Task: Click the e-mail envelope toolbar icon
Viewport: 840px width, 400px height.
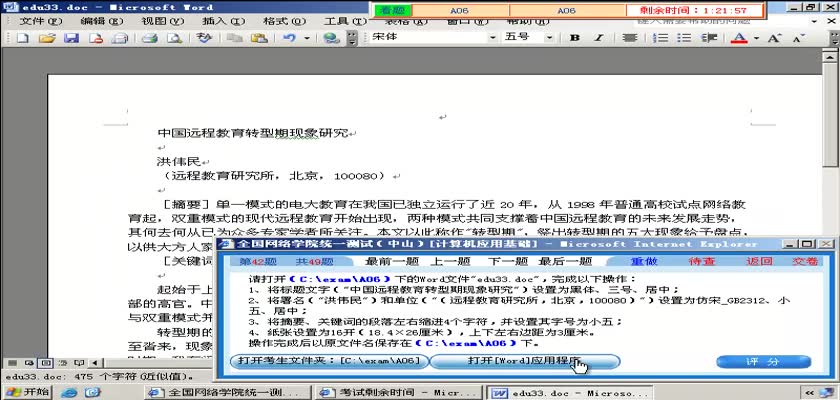Action: (119, 38)
